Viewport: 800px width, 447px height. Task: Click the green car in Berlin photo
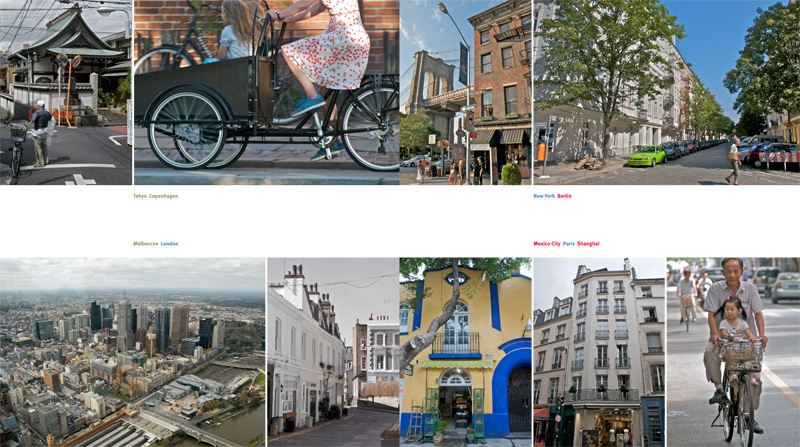[646, 156]
